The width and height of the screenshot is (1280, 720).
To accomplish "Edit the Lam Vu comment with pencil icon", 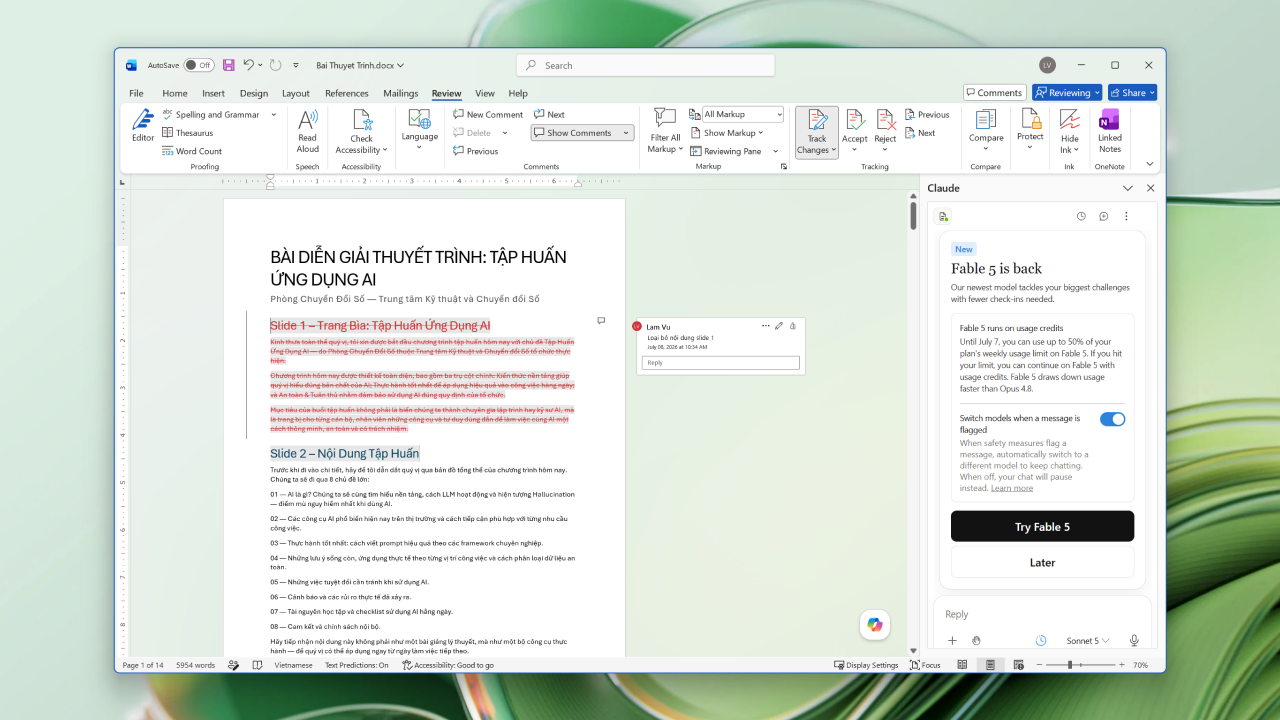I will (779, 326).
